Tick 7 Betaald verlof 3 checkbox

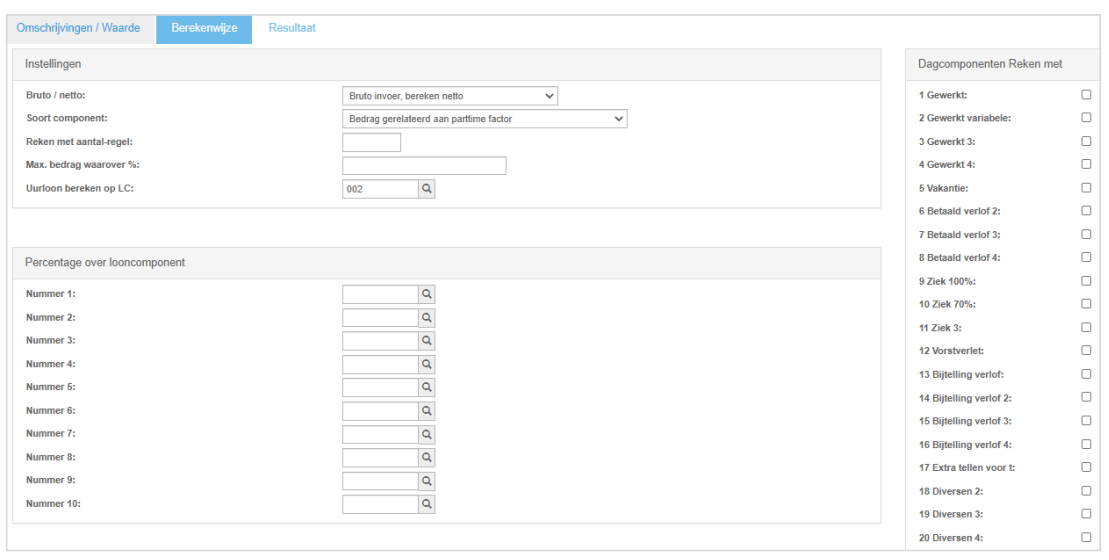[1086, 234]
